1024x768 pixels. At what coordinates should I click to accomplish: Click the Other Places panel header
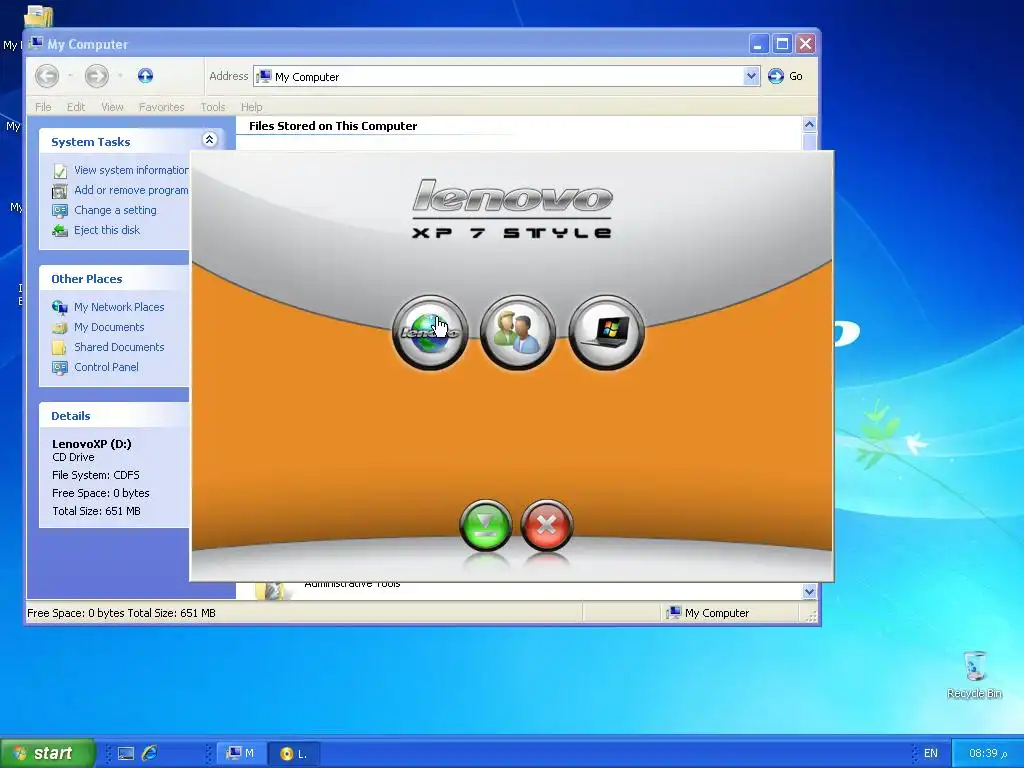coord(114,279)
